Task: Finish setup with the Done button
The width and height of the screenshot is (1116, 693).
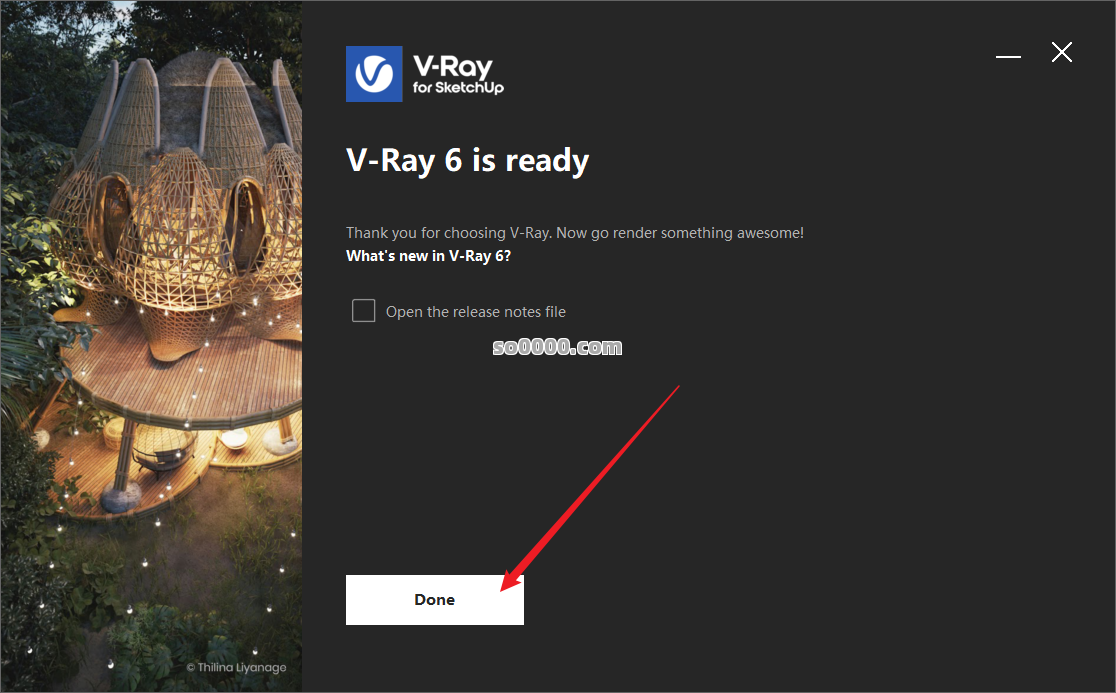Action: pos(435,600)
